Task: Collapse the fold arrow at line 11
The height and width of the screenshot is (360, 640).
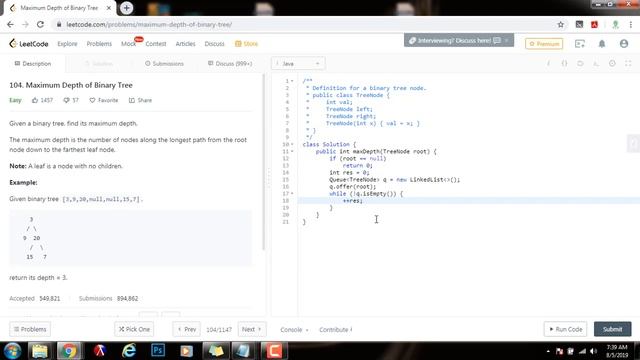Action: coord(292,151)
